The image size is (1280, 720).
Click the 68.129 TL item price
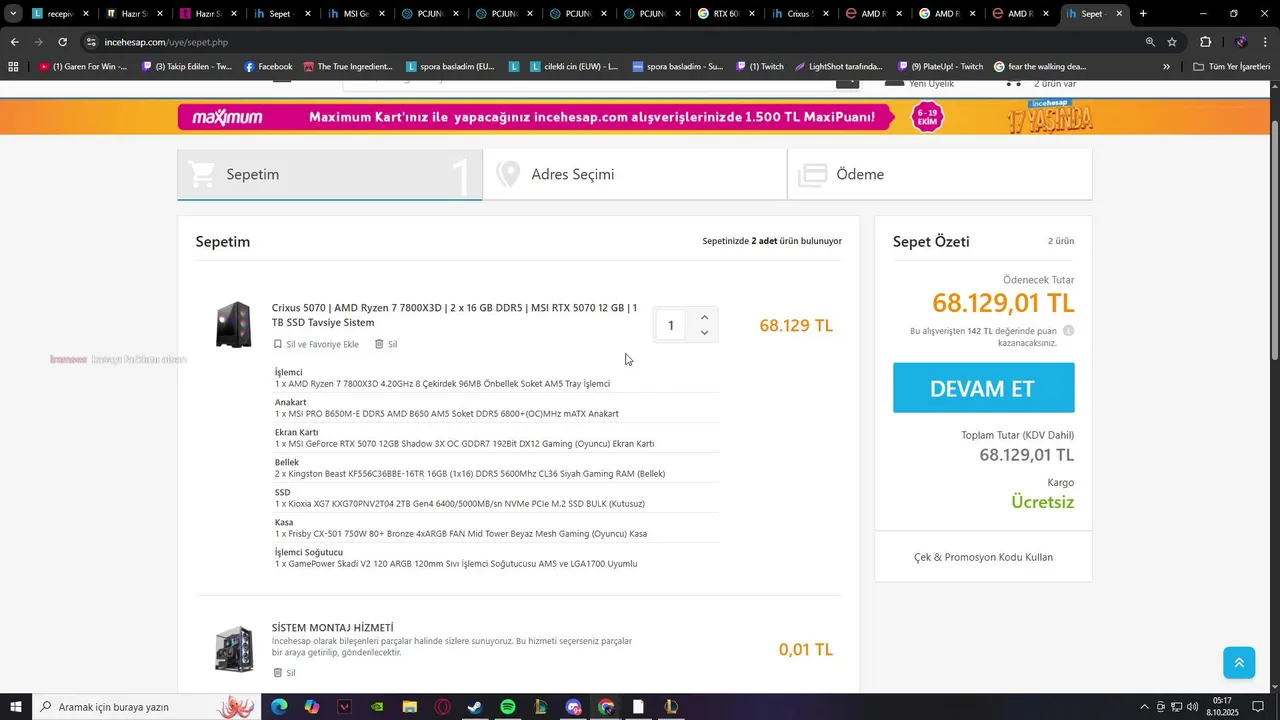[796, 325]
